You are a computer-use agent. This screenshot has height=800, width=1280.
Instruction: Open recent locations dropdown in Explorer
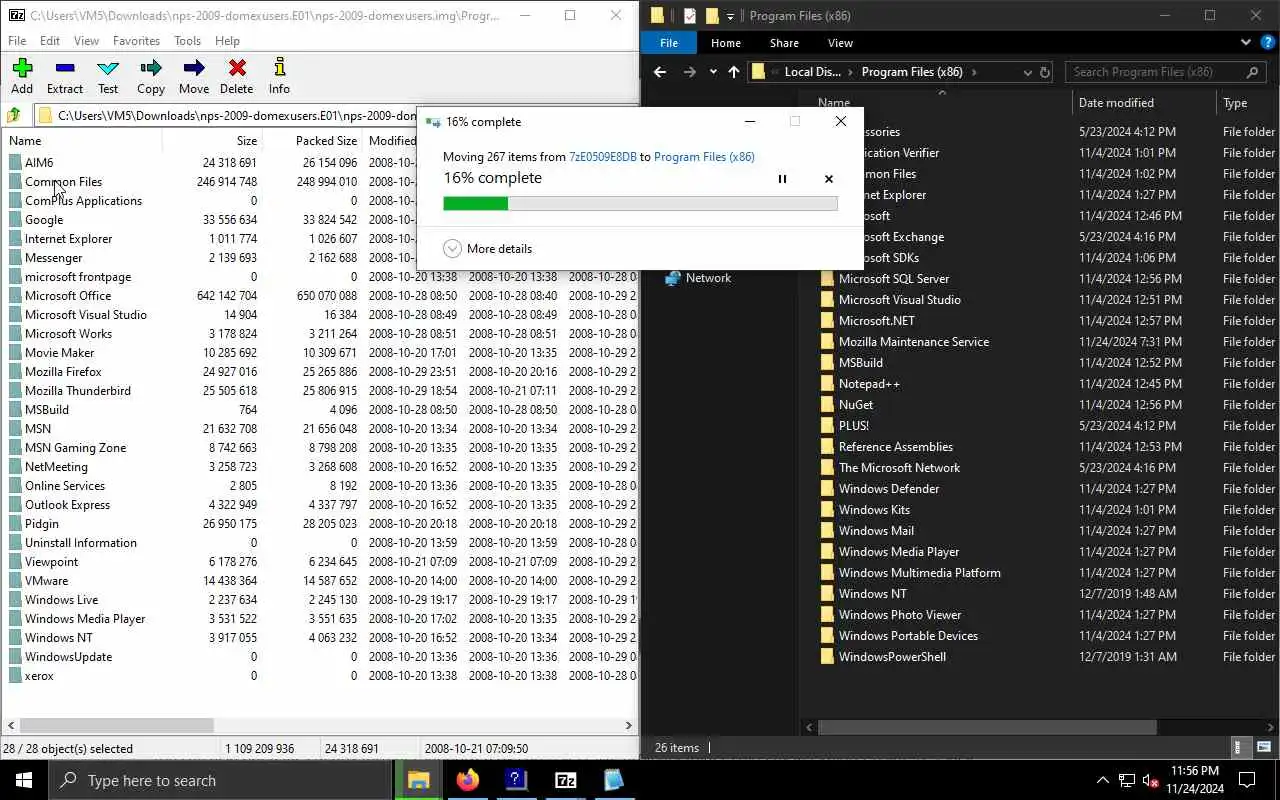click(x=713, y=72)
